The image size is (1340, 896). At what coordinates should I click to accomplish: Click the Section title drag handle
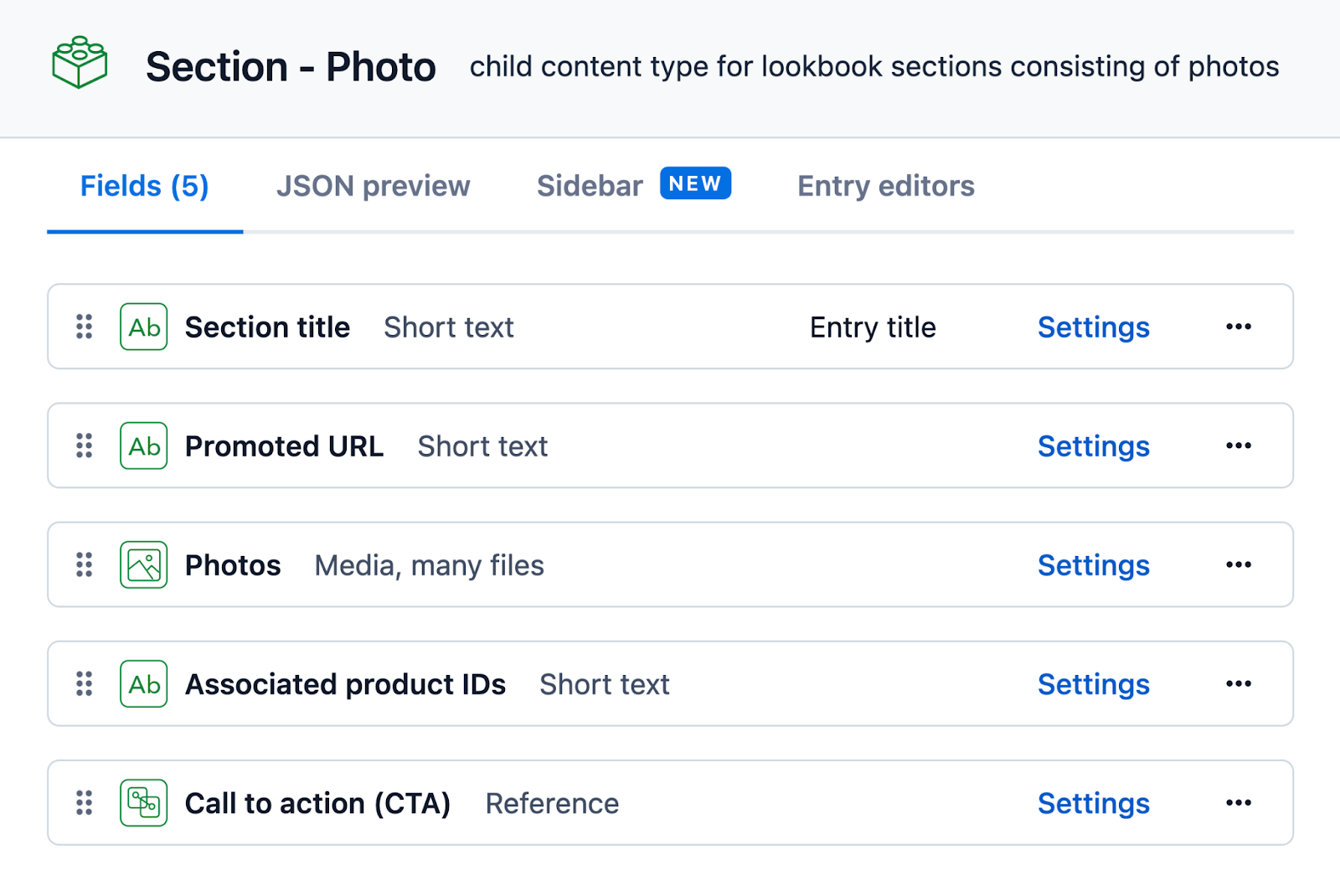click(x=85, y=327)
